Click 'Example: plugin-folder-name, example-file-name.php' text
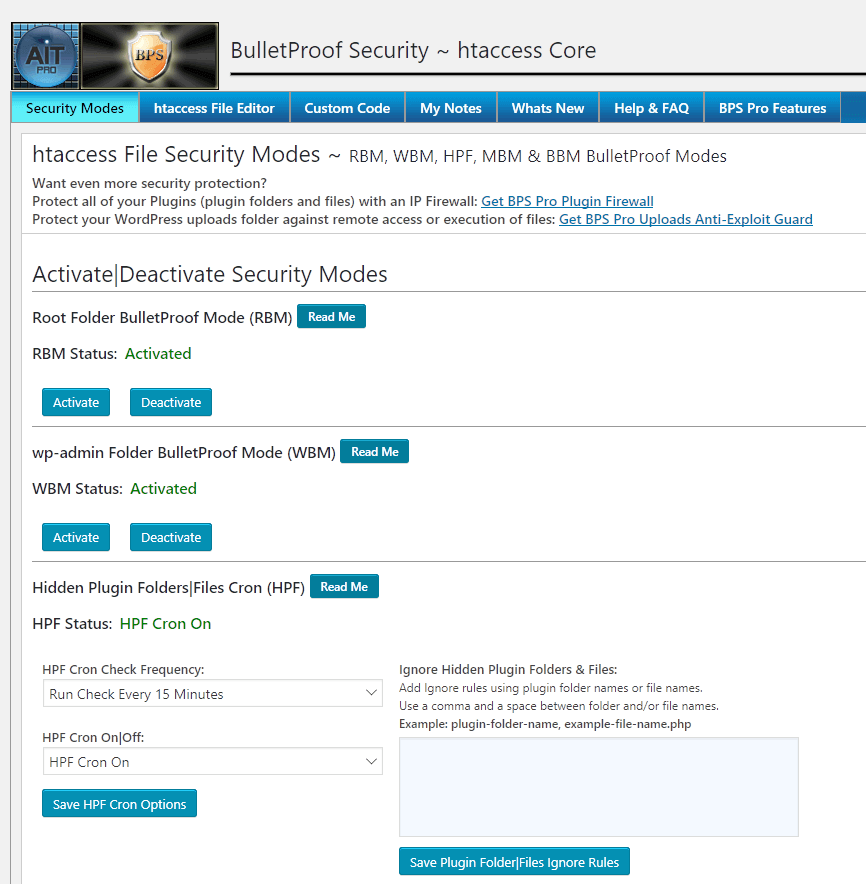Viewport: 866px width, 884px height. point(545,724)
